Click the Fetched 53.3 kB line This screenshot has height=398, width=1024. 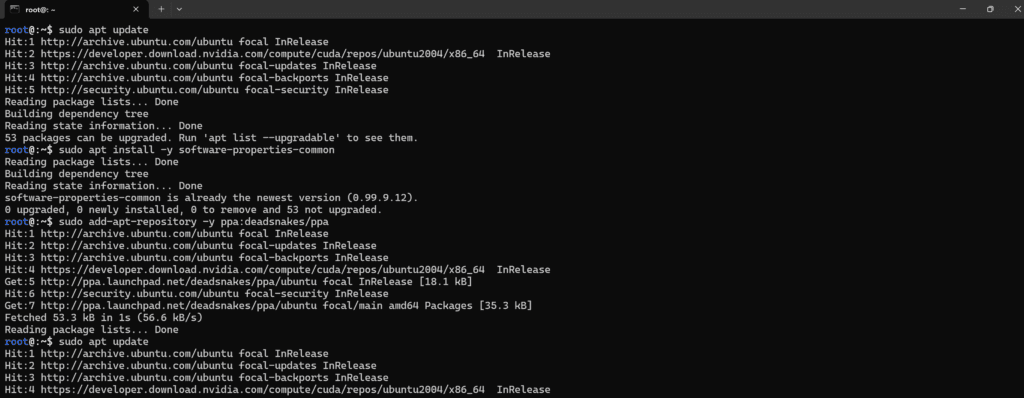coord(103,318)
